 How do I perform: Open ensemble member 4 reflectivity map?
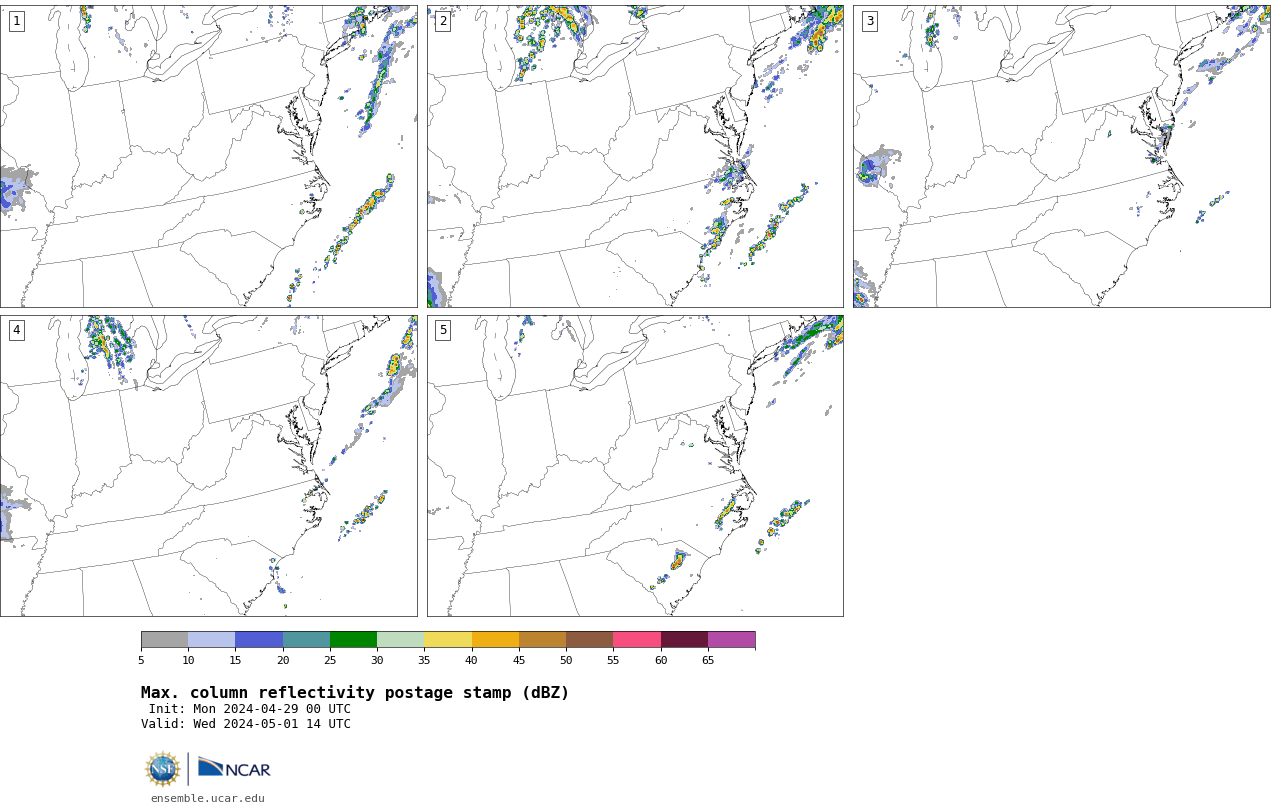[208, 466]
